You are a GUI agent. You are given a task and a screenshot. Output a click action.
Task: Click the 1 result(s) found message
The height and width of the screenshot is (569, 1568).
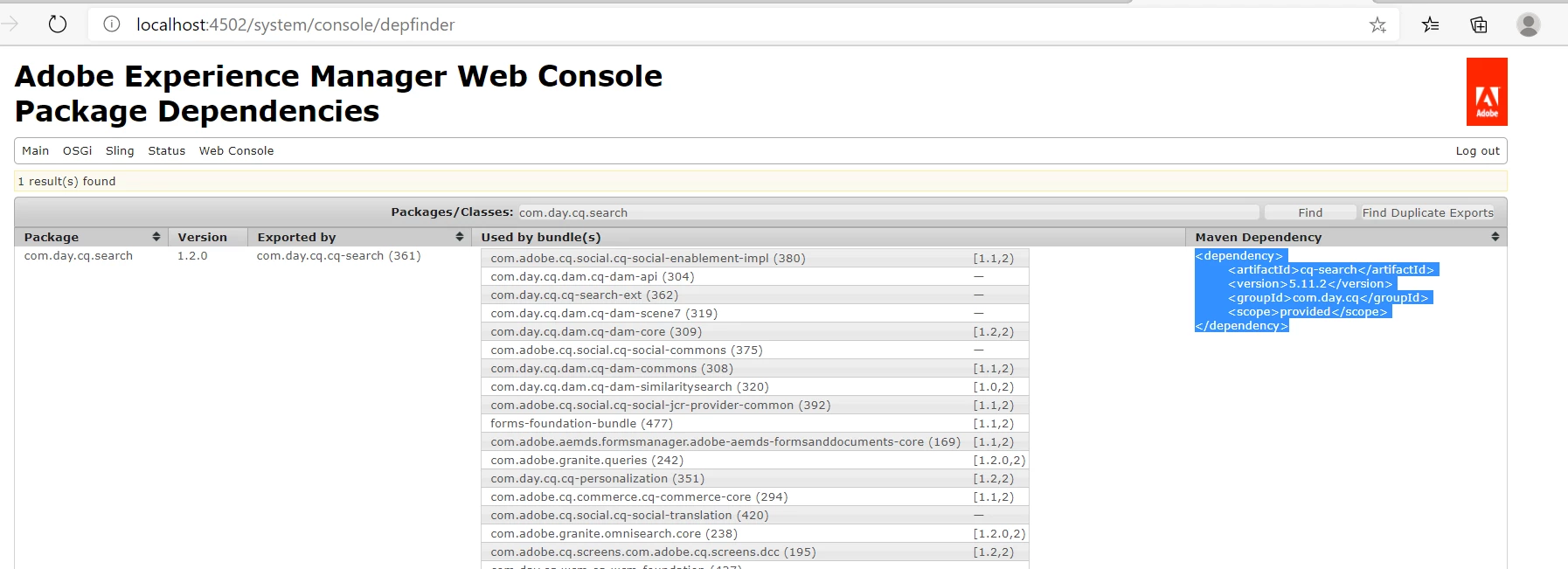pyautogui.click(x=66, y=181)
